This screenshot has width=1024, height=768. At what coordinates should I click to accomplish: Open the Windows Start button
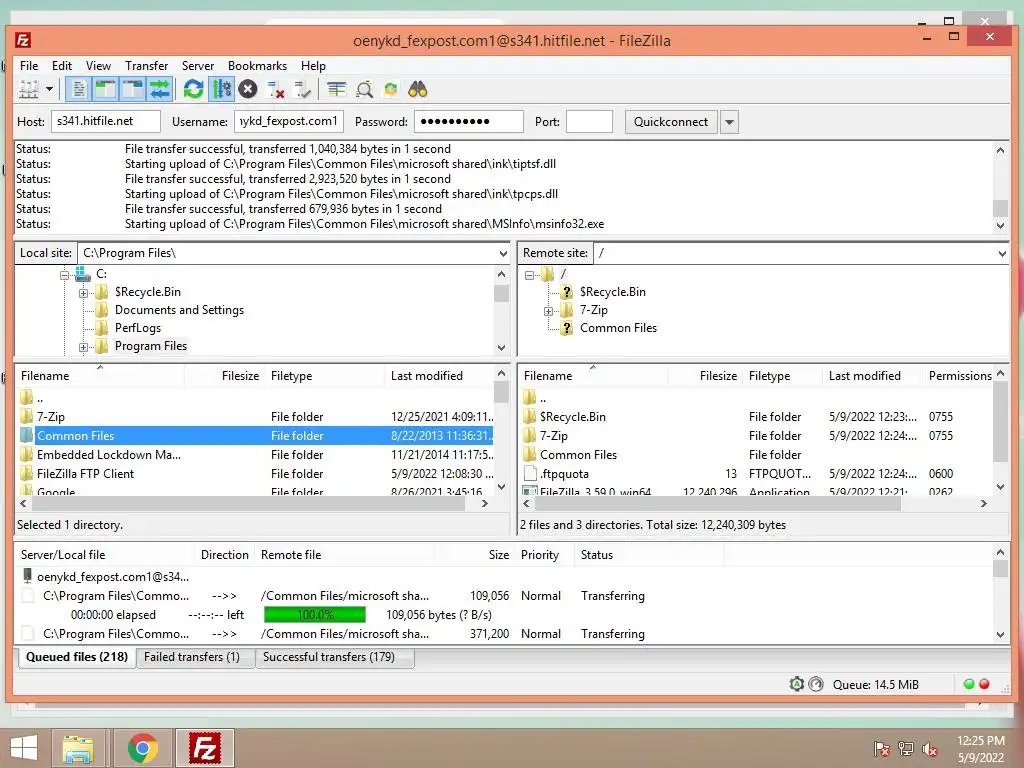(x=24, y=748)
